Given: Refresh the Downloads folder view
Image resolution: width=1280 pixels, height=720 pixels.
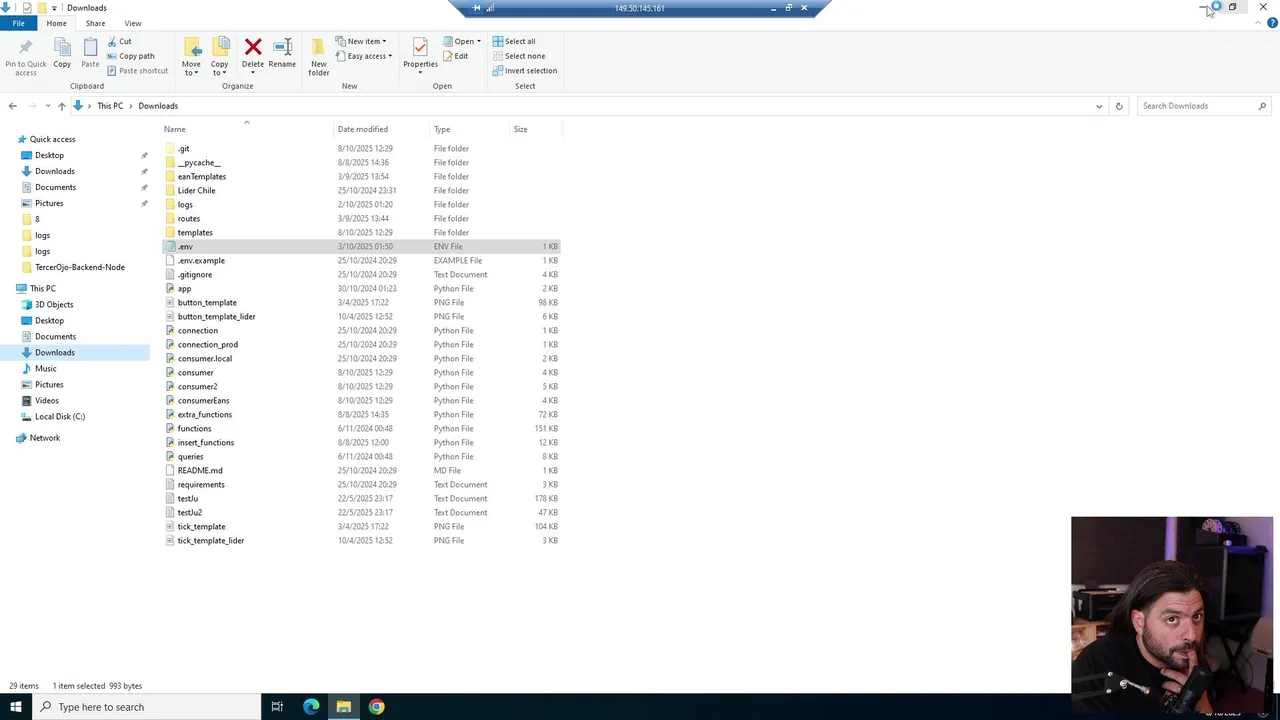Looking at the screenshot, I should [1119, 106].
